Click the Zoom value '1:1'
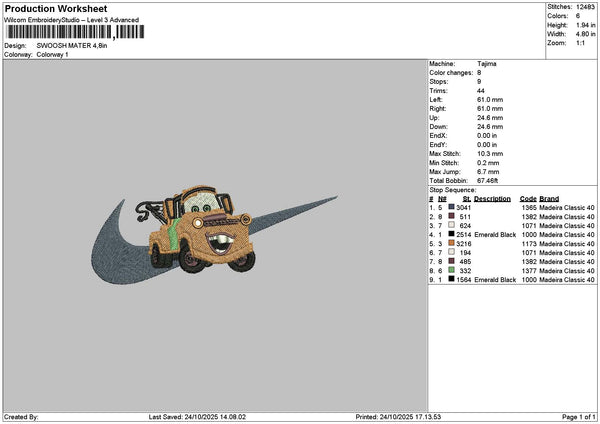Image resolution: width=600 pixels, height=424 pixels. [x=580, y=43]
